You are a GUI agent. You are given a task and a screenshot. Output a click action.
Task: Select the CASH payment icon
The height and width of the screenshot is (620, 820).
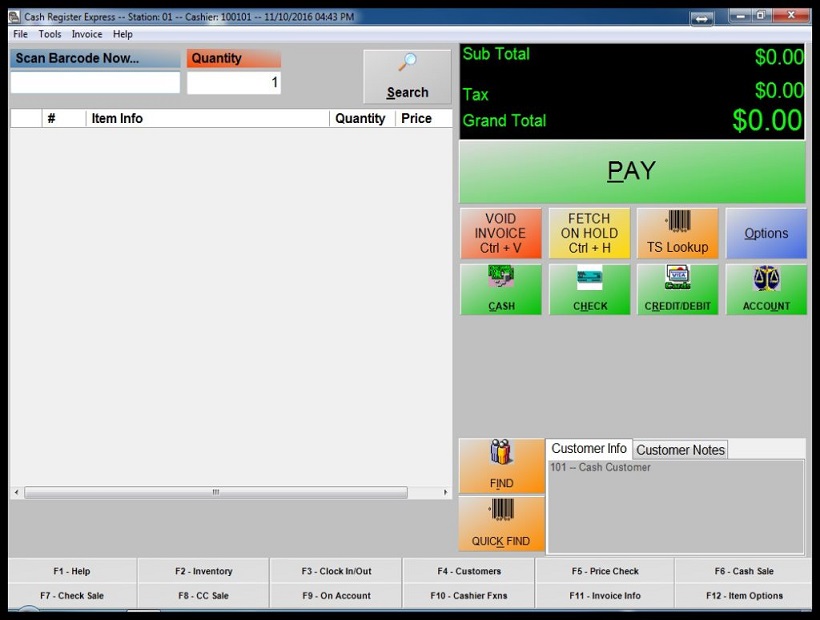coord(501,289)
